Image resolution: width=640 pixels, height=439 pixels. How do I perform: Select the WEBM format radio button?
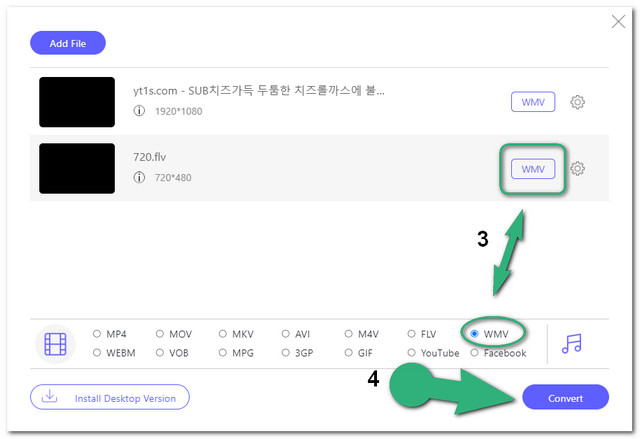coord(97,353)
